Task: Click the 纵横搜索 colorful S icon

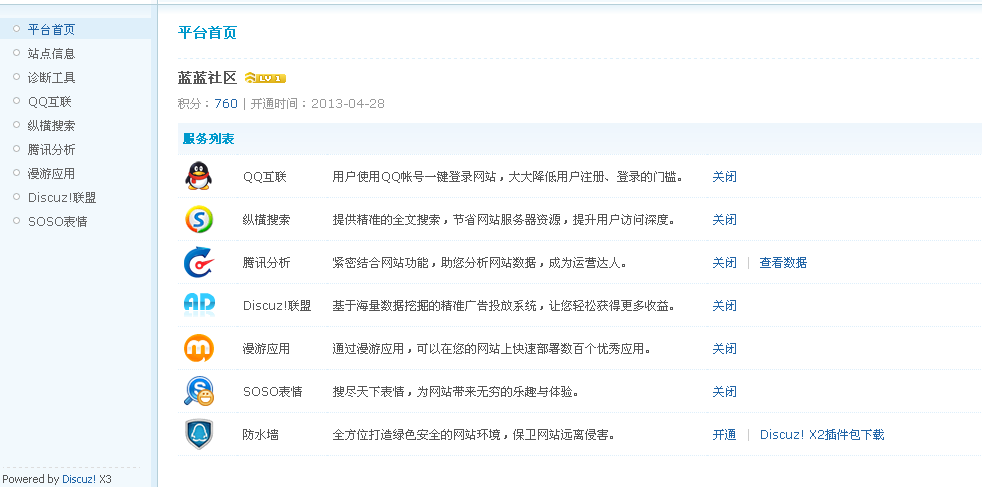Action: pyautogui.click(x=199, y=219)
